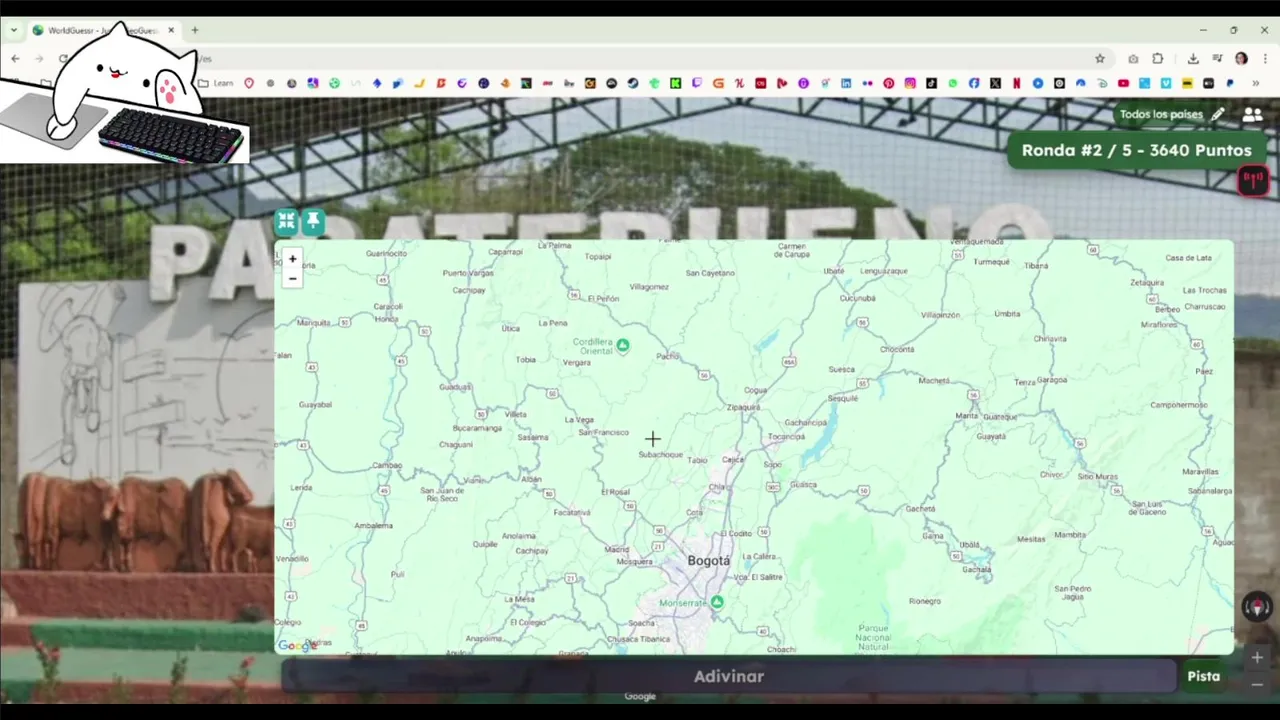Open the Pinterest bookmark
This screenshot has width=1280, height=720.
888,83
